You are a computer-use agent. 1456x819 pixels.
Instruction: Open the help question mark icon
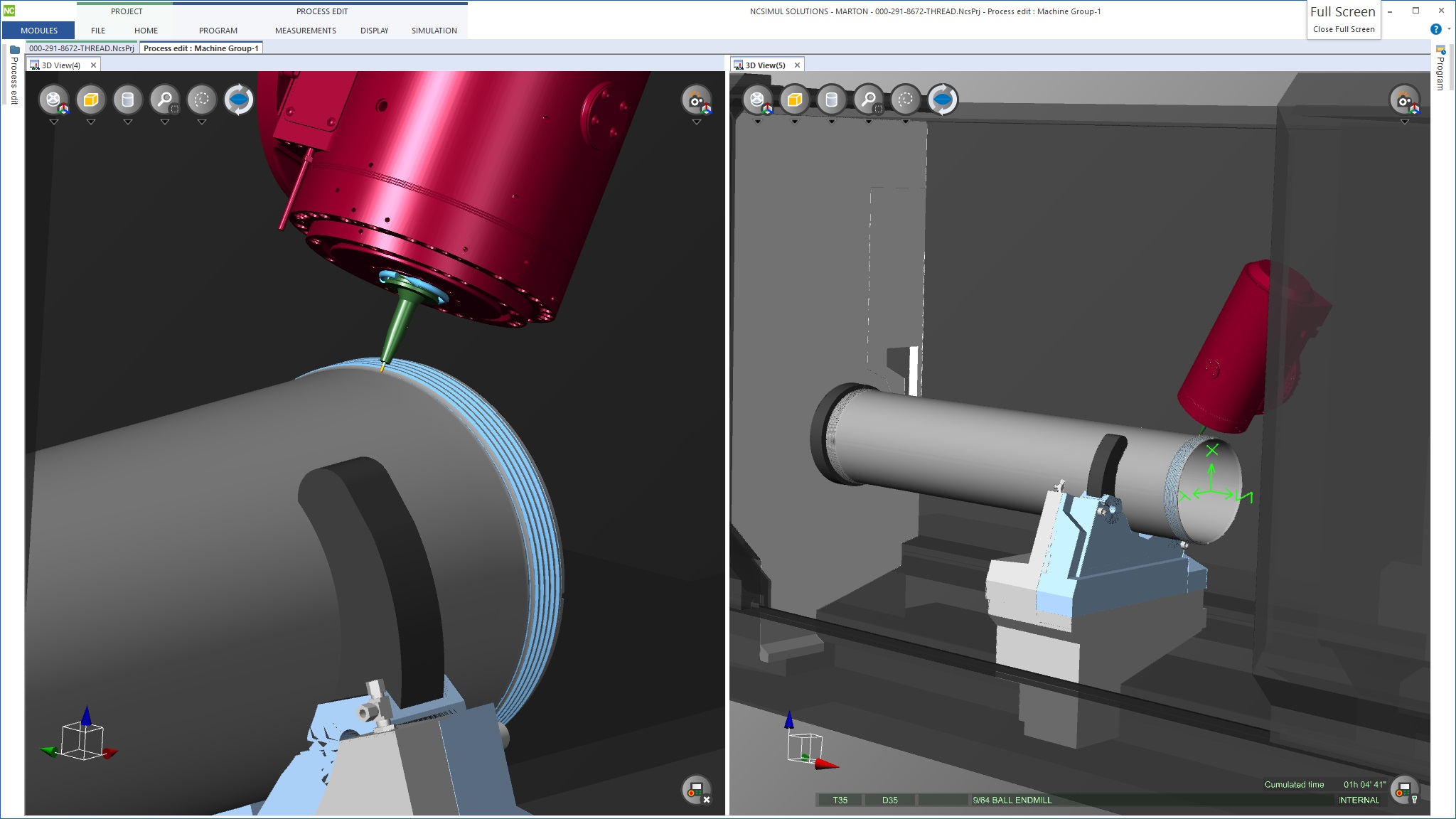coord(1435,29)
